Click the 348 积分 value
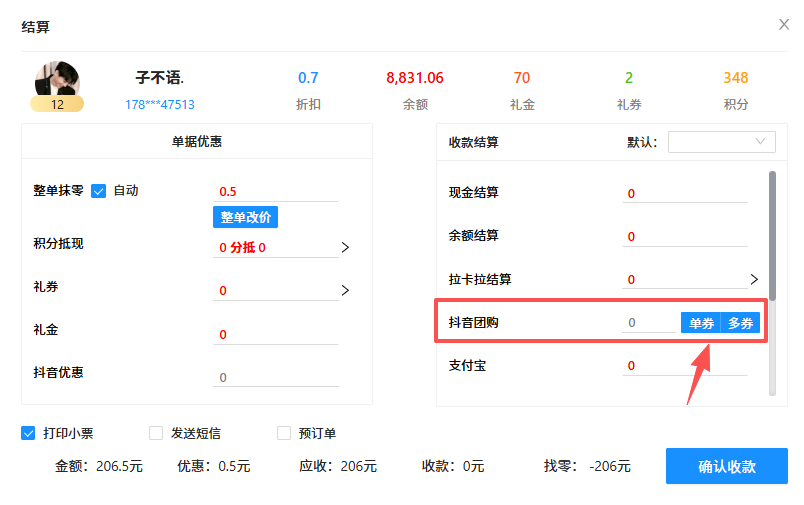Image resolution: width=804 pixels, height=505 pixels. coord(736,78)
